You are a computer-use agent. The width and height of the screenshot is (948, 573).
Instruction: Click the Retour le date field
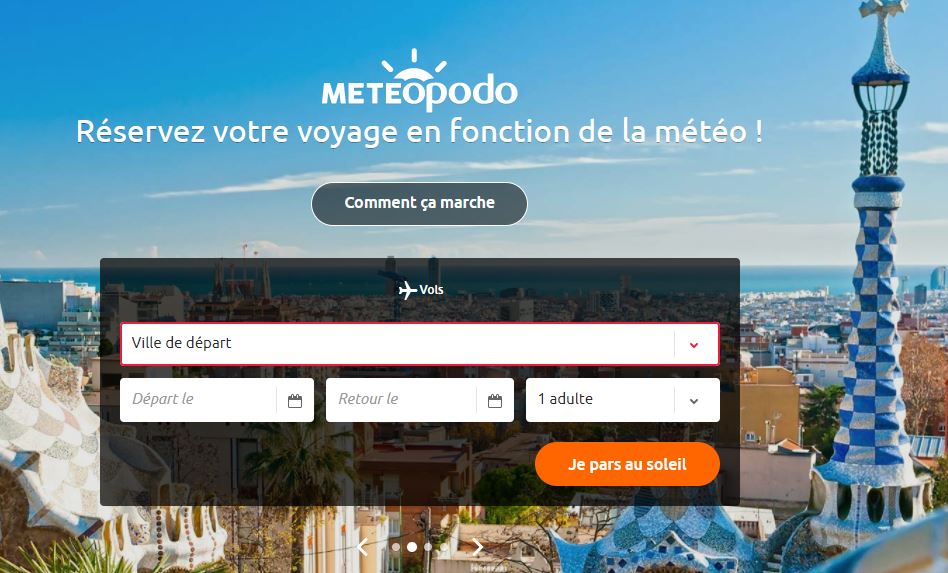420,400
